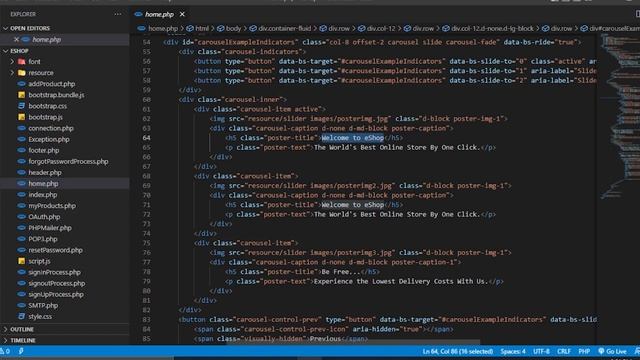
Task: Open myProducts.php file
Action: [52, 206]
